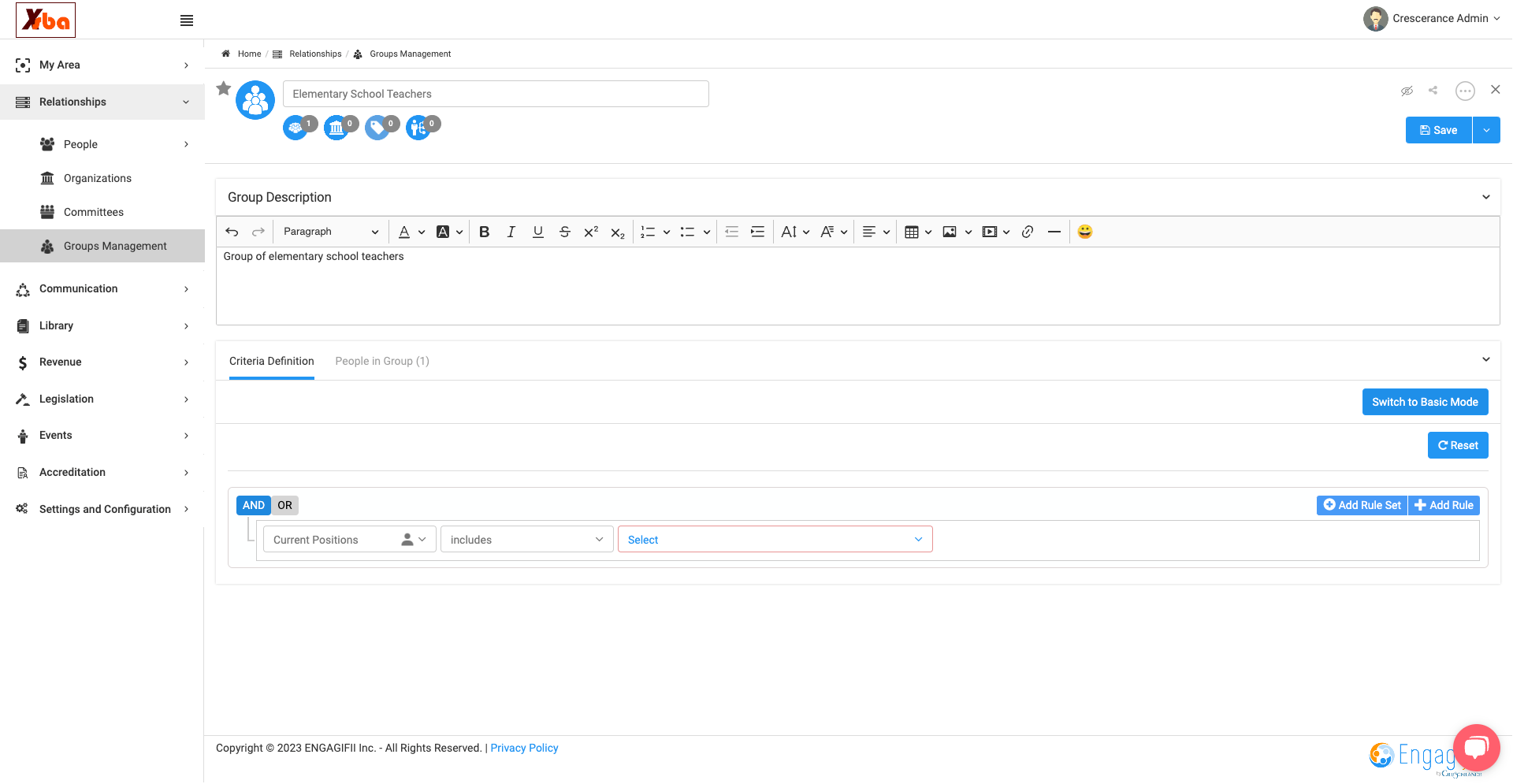
Task: Open the Organizations sidebar item
Action: tap(102, 178)
